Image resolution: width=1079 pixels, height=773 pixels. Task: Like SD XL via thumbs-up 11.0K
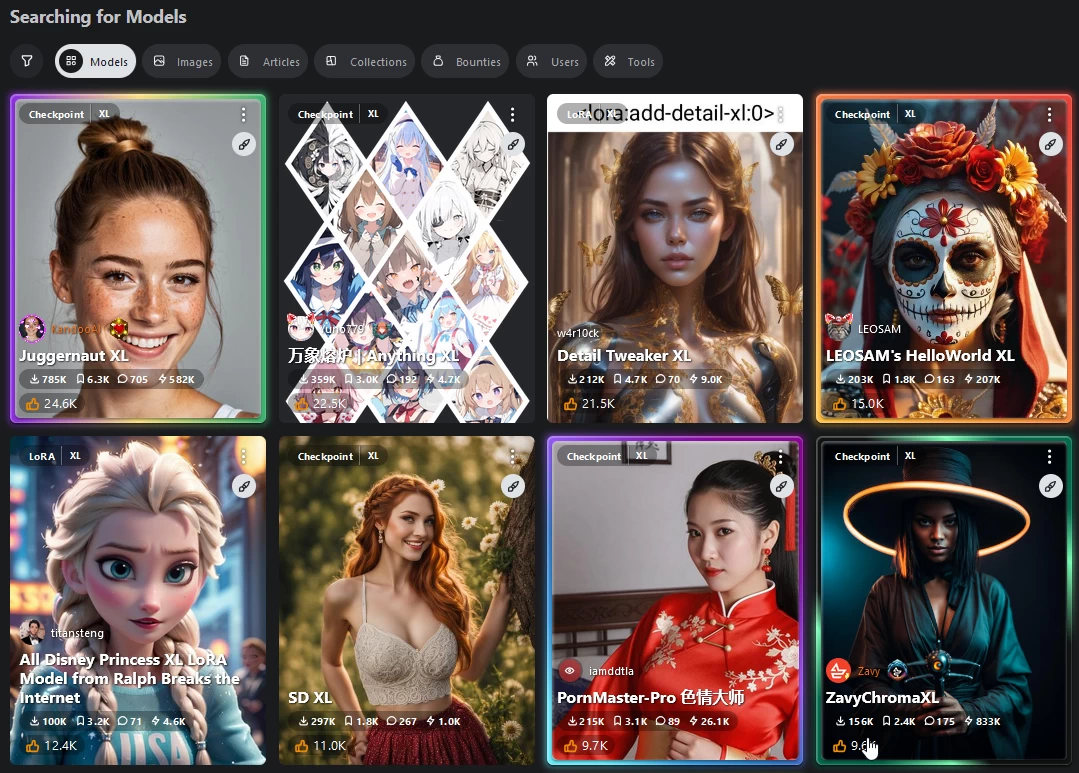321,745
